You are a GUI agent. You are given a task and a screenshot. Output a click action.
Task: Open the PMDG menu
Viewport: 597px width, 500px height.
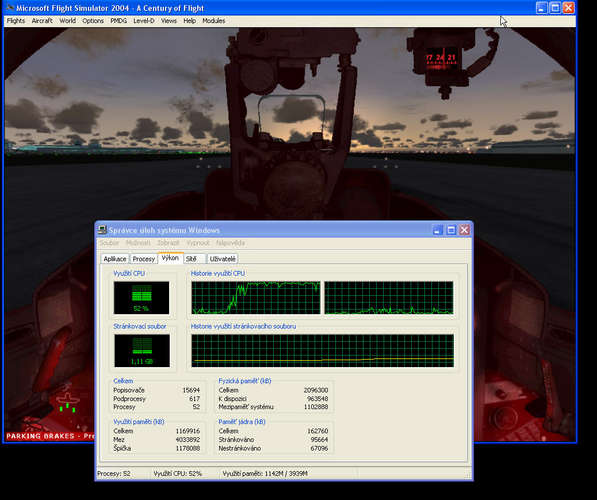point(118,21)
